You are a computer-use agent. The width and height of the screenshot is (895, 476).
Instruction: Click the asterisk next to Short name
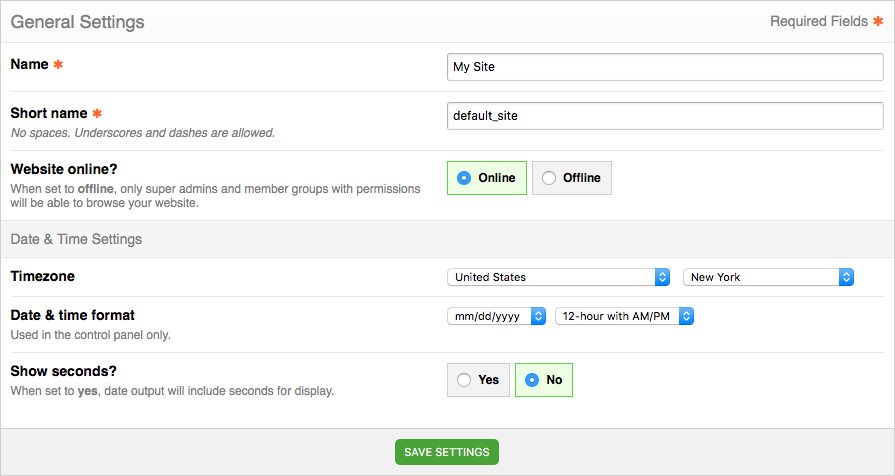[97, 113]
